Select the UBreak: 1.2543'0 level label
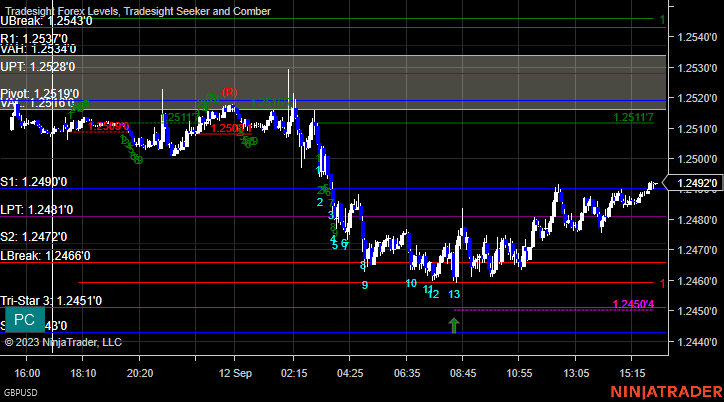 pos(46,21)
